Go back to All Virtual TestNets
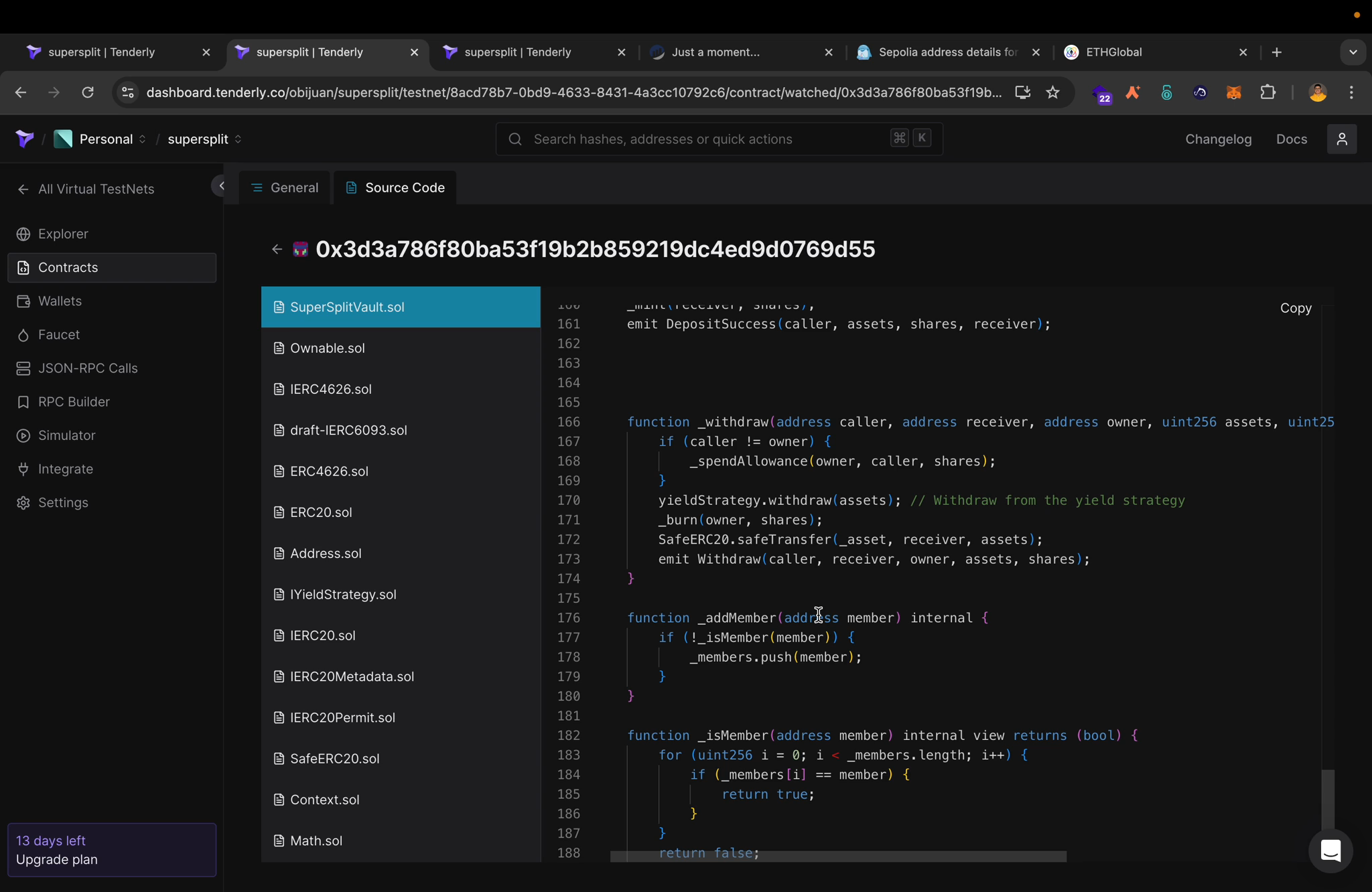The image size is (1372, 892). [86, 189]
